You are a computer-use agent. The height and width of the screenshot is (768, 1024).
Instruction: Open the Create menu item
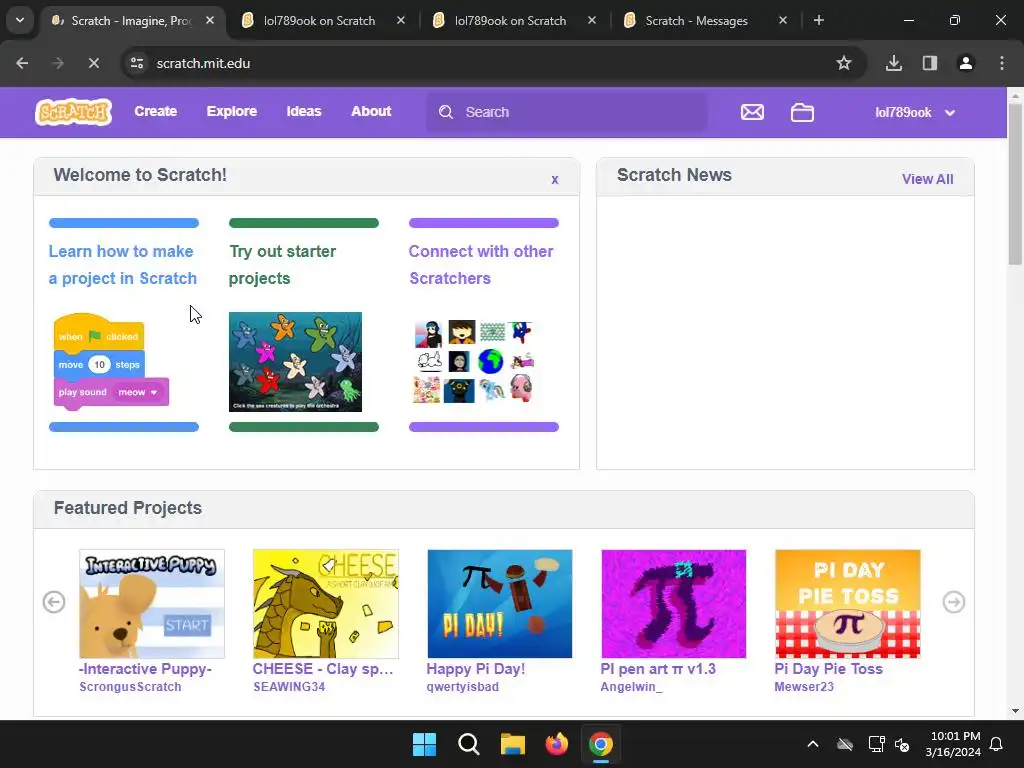[x=155, y=112]
